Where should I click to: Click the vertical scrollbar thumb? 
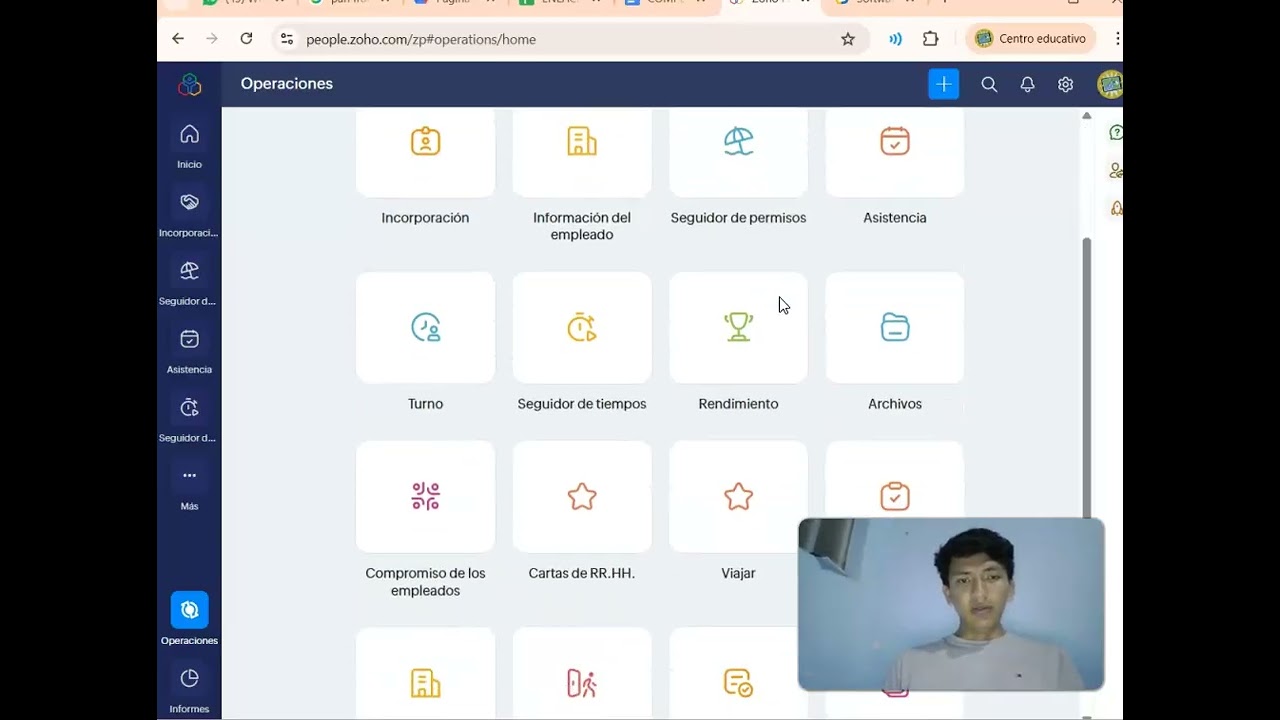pyautogui.click(x=1086, y=378)
